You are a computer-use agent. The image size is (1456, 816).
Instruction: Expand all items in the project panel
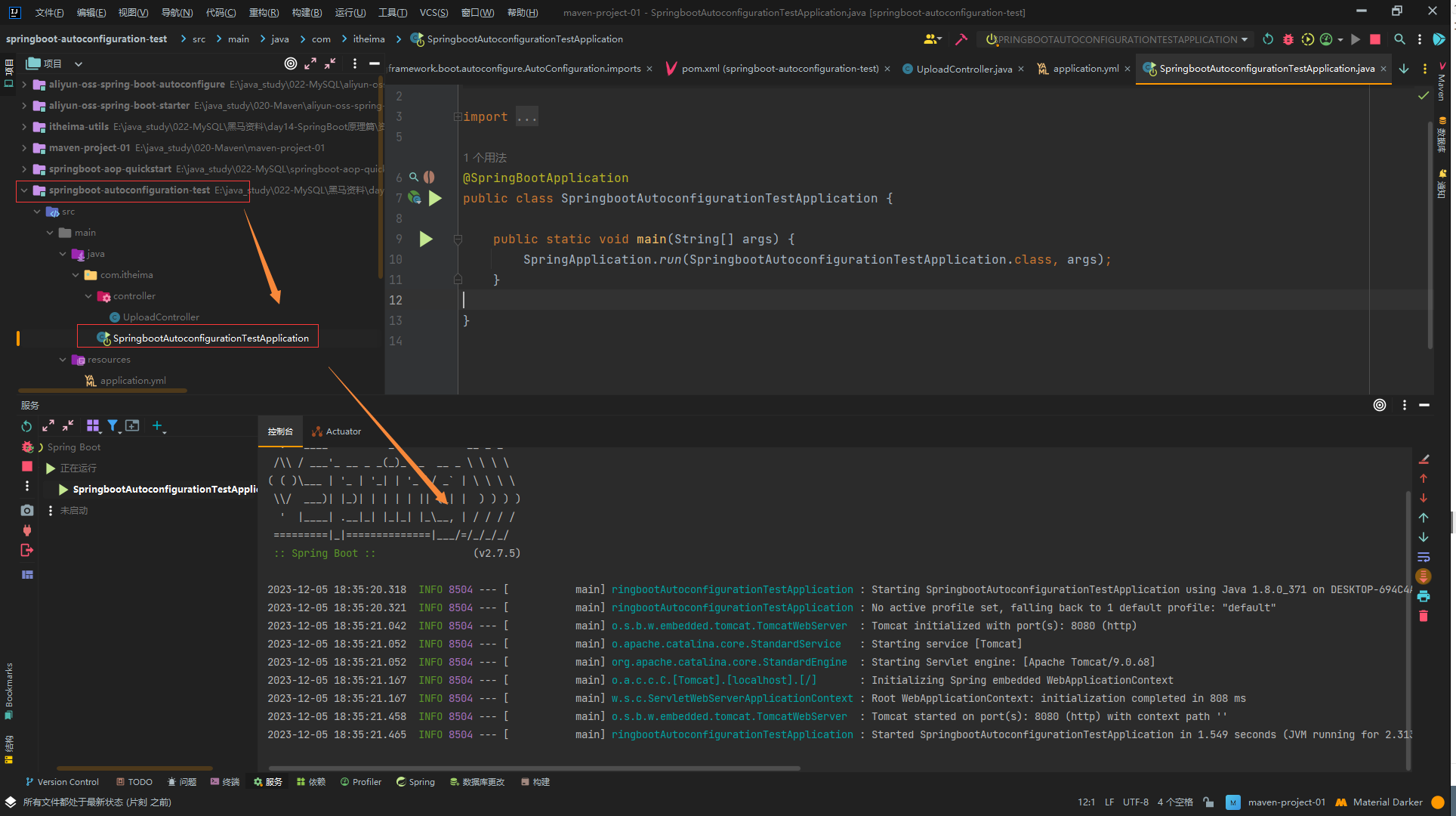pos(310,63)
